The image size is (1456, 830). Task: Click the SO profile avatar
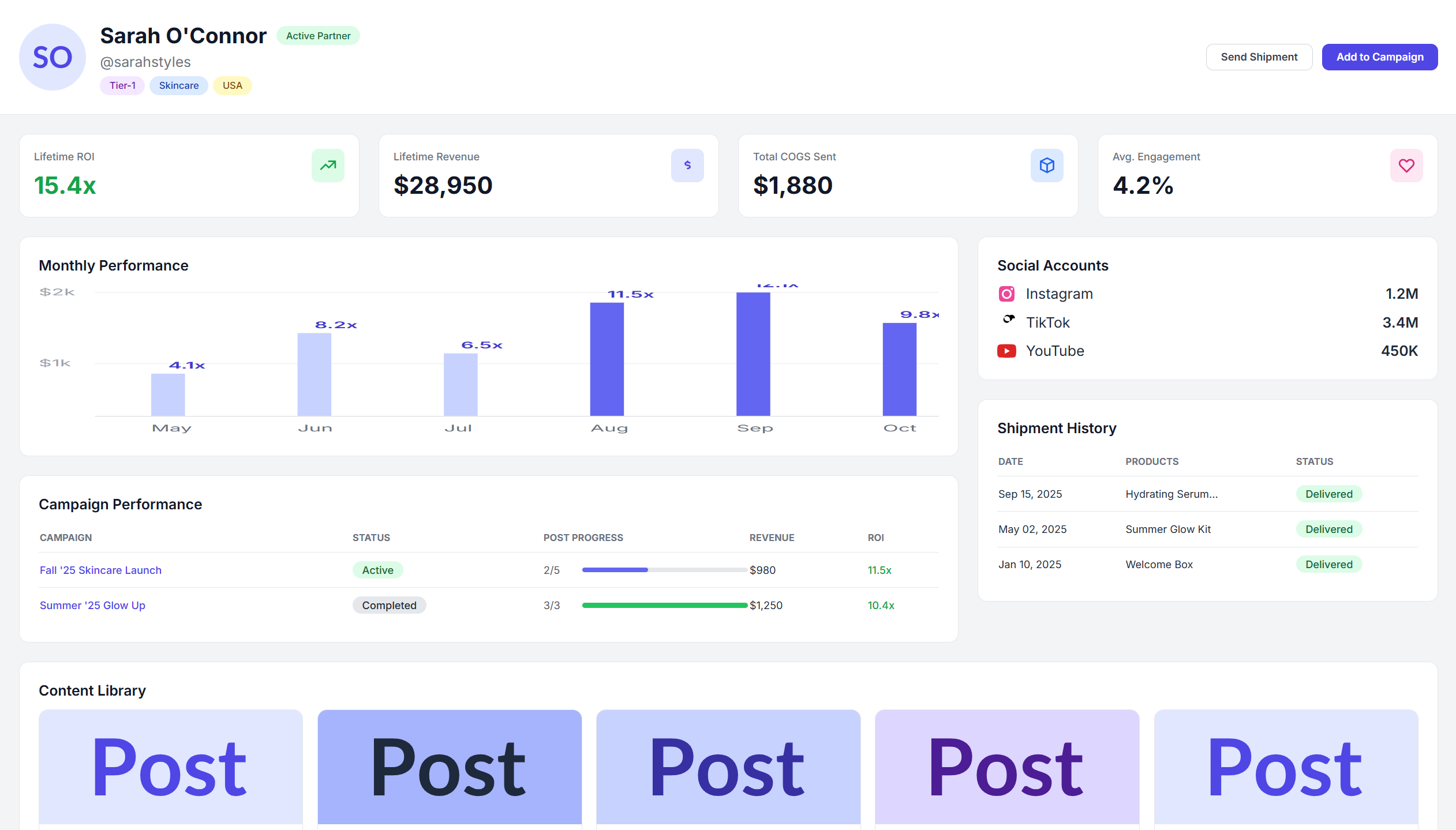pyautogui.click(x=53, y=57)
